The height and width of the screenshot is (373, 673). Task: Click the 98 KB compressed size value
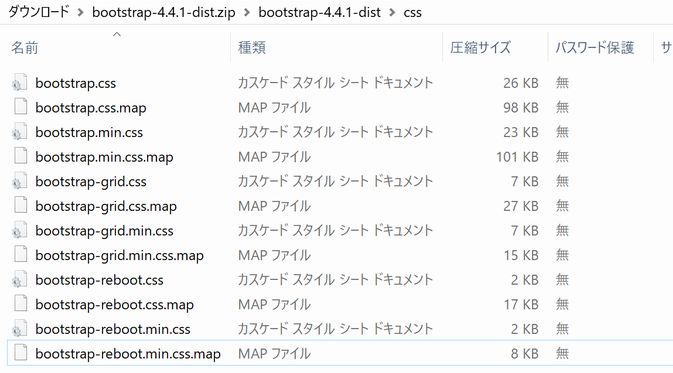521,107
